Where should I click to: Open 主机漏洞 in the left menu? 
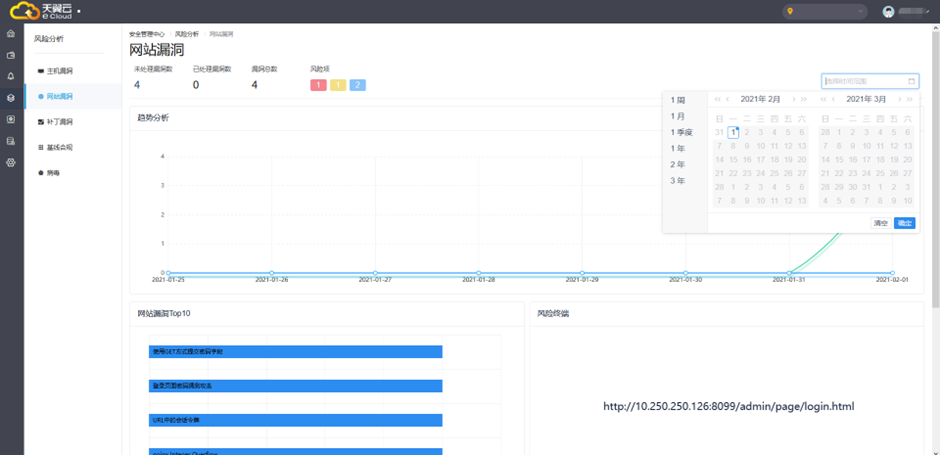(60, 71)
